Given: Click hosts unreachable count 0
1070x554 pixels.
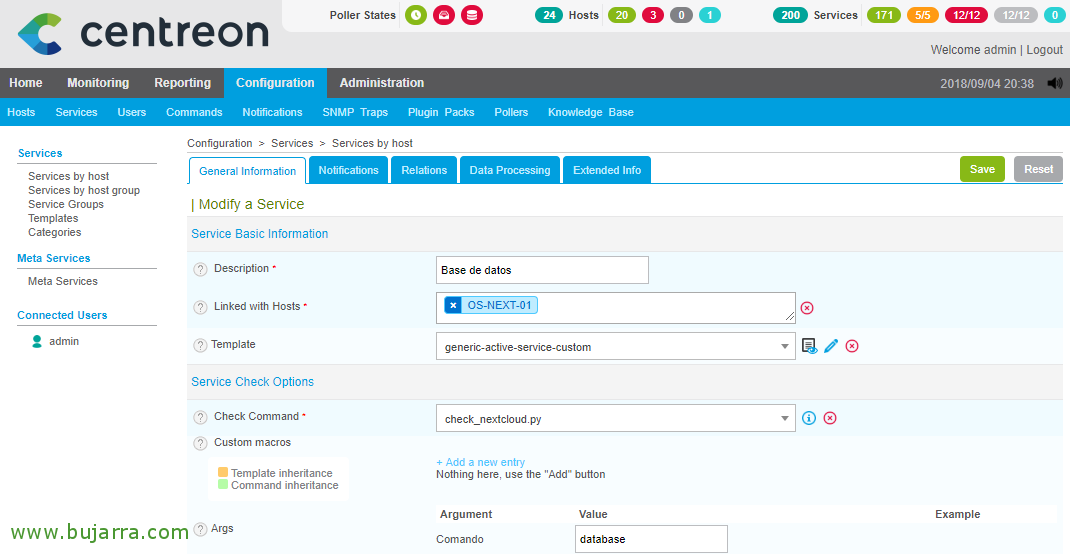Looking at the screenshot, I should 681,15.
